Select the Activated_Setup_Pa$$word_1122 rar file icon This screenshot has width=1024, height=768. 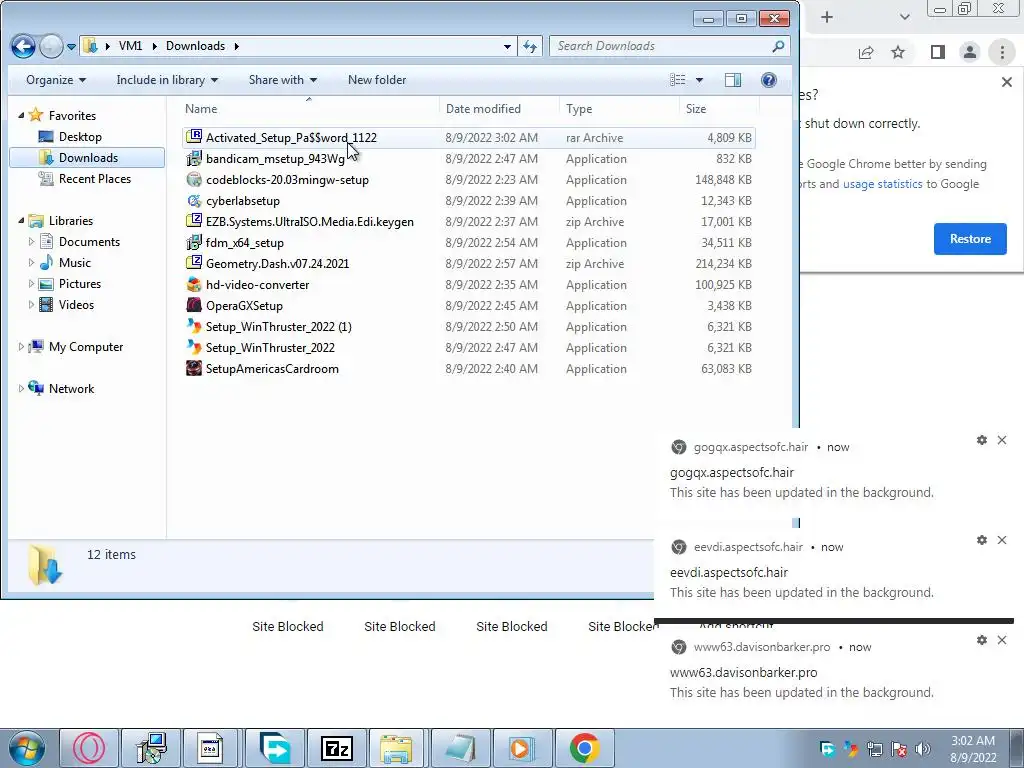click(194, 137)
